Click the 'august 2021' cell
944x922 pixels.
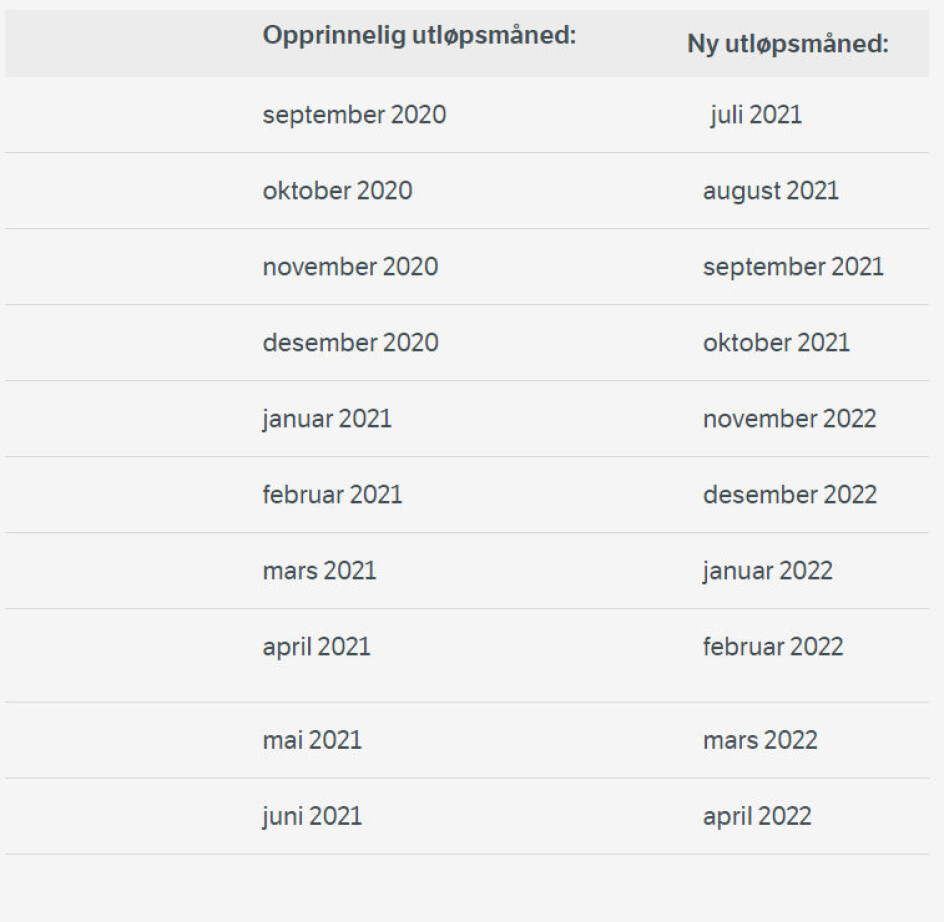[770, 191]
